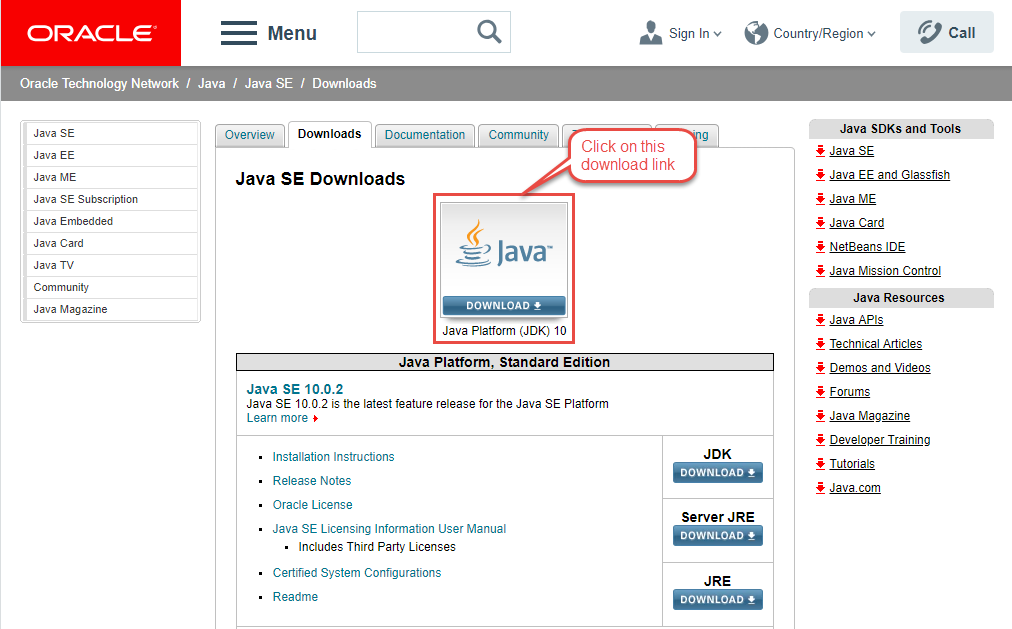Click the download icon next to Tutorials
The width and height of the screenshot is (1012, 629).
(x=822, y=463)
